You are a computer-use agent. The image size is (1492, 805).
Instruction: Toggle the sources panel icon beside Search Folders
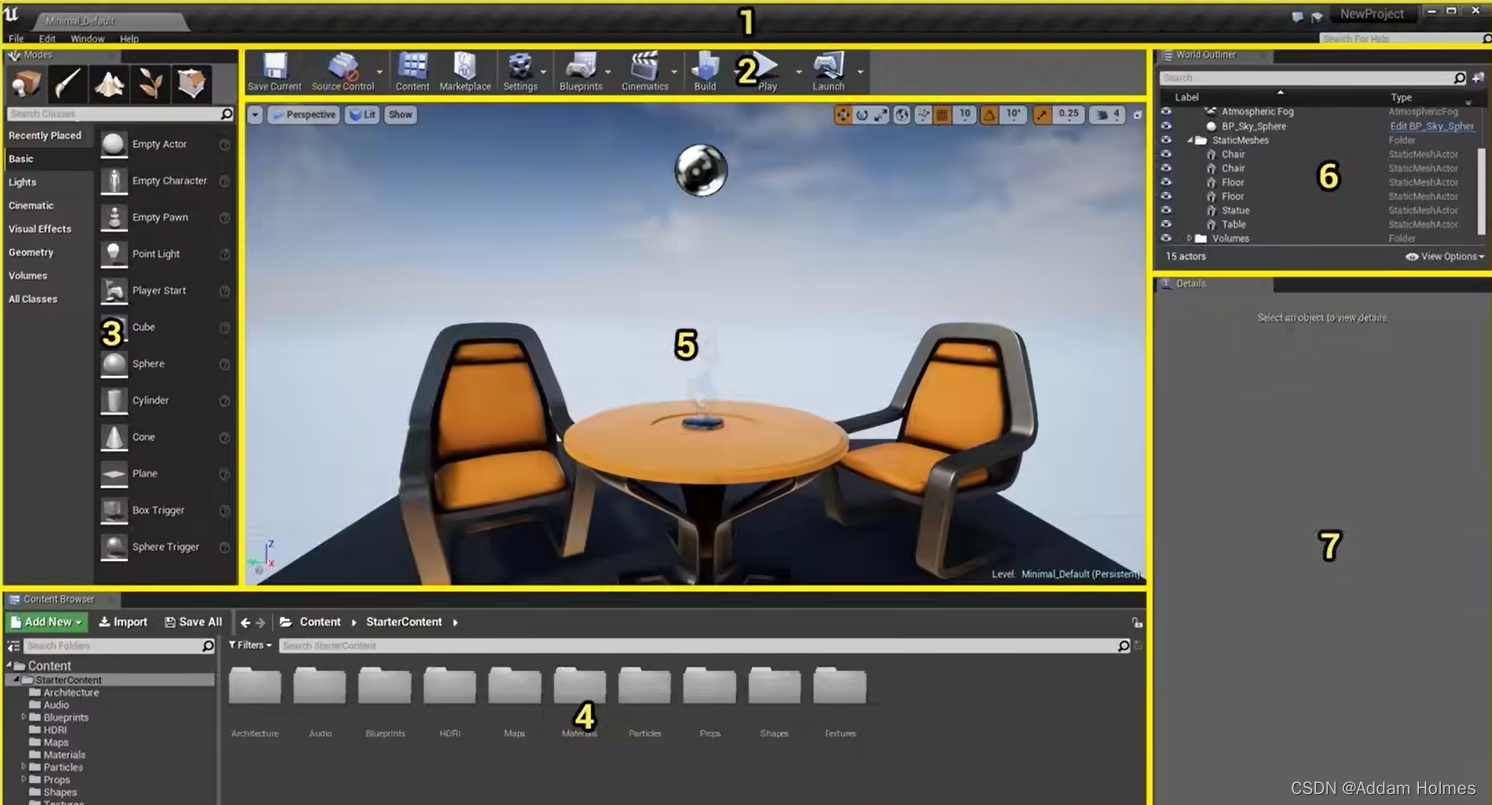coord(13,647)
